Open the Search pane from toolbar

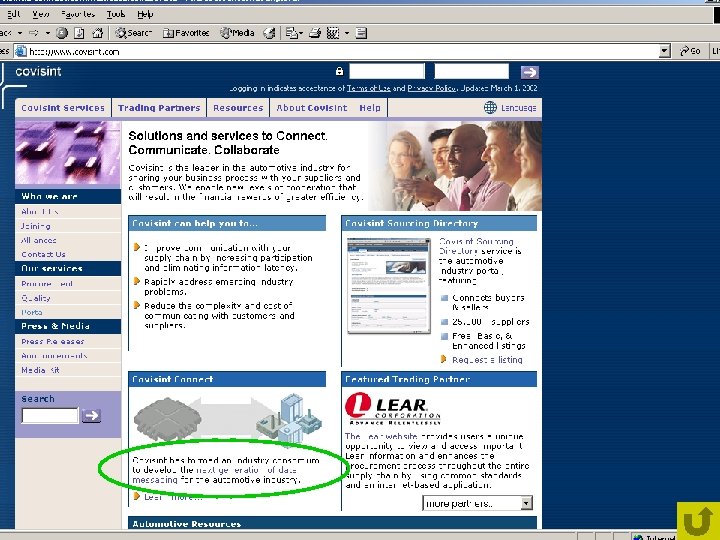pyautogui.click(x=133, y=33)
